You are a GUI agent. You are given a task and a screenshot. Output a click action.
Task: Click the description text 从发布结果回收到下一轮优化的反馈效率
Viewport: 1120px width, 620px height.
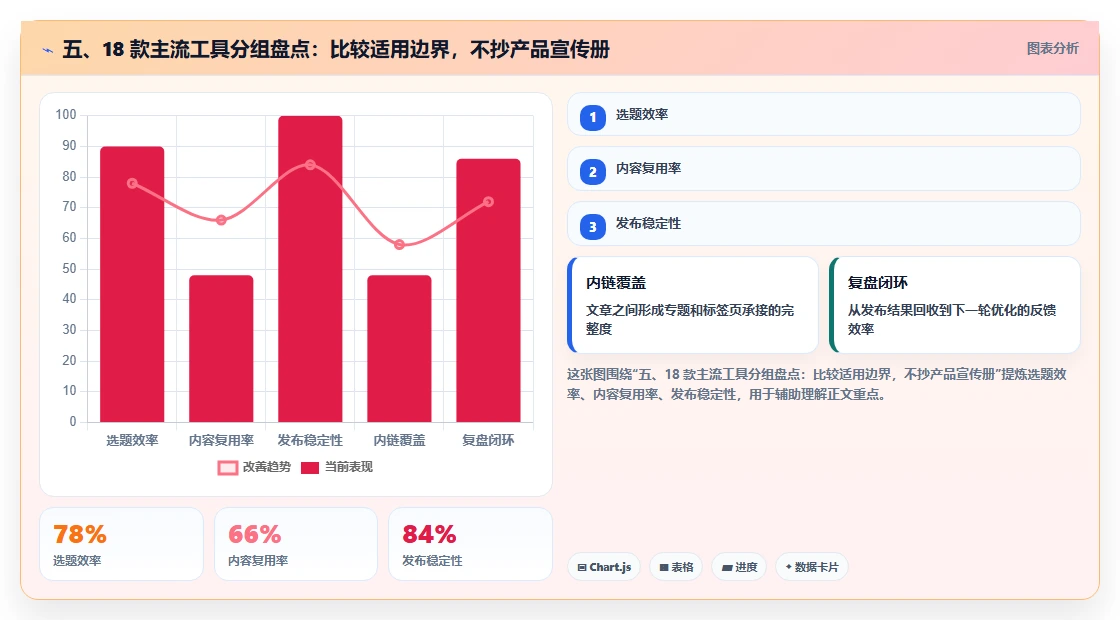(951, 319)
